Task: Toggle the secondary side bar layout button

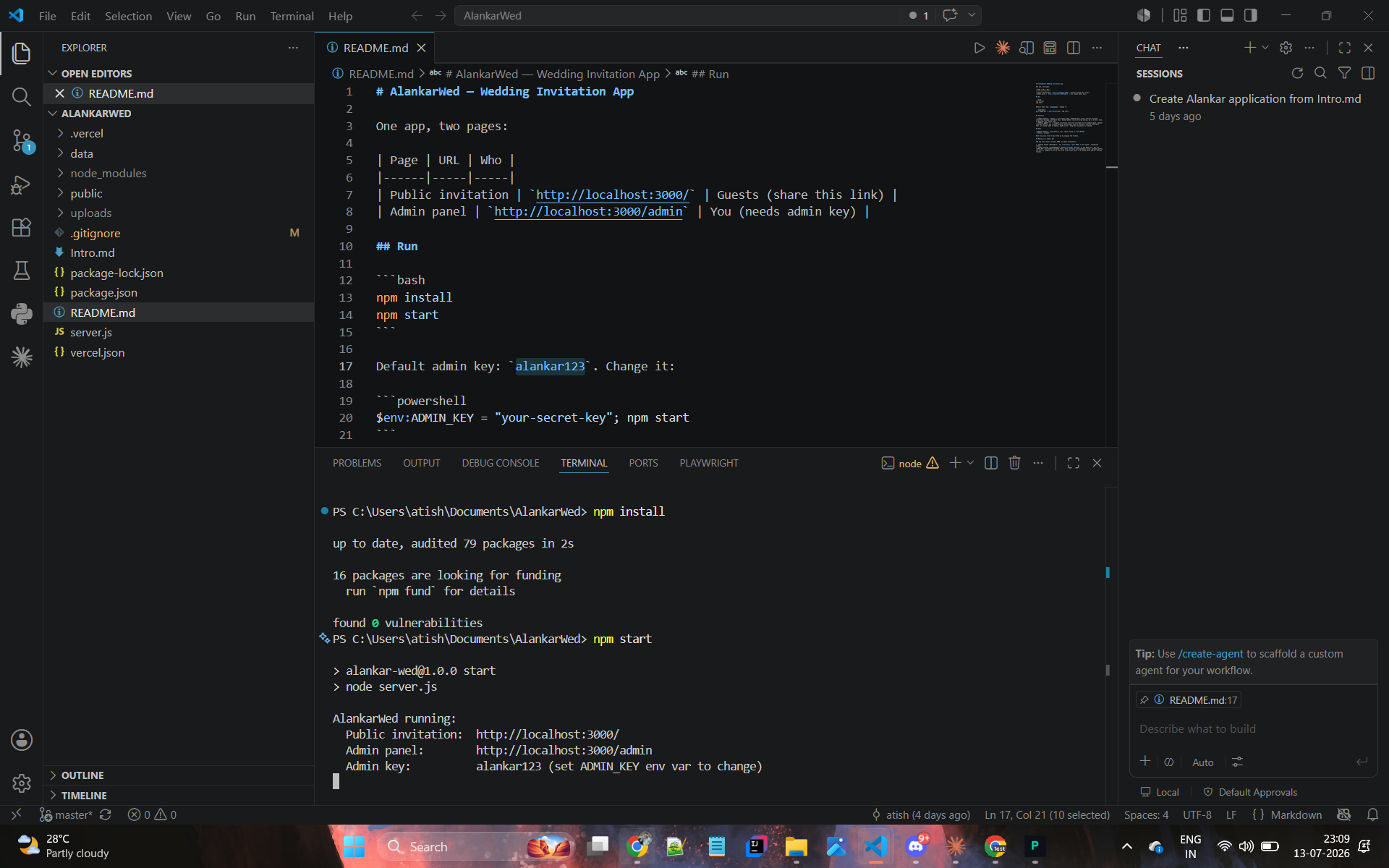Action: [x=1251, y=15]
